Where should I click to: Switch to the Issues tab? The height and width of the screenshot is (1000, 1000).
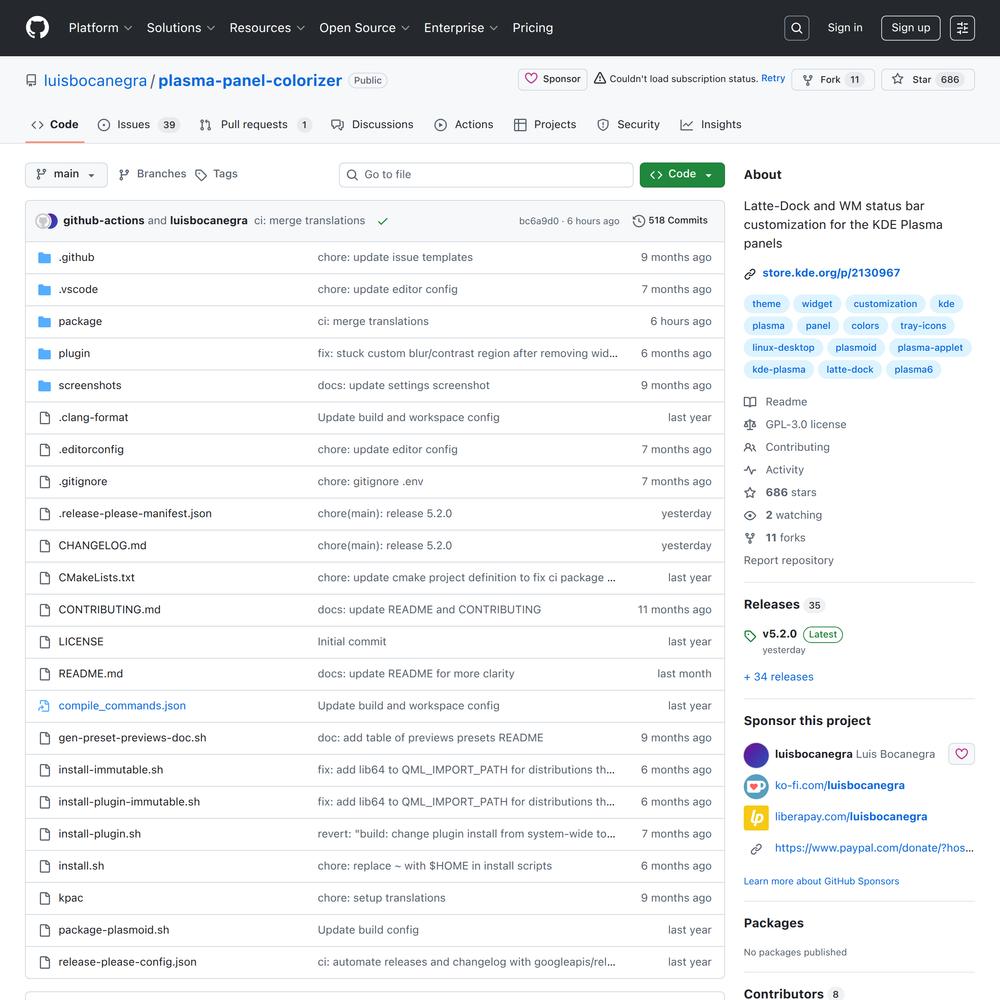point(137,125)
